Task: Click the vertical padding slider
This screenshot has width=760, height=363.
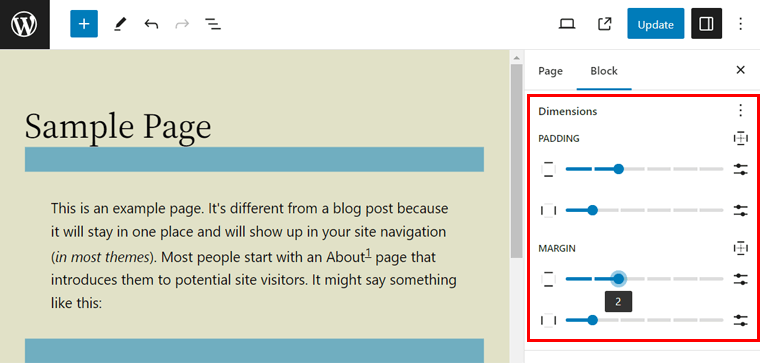Action: point(644,169)
